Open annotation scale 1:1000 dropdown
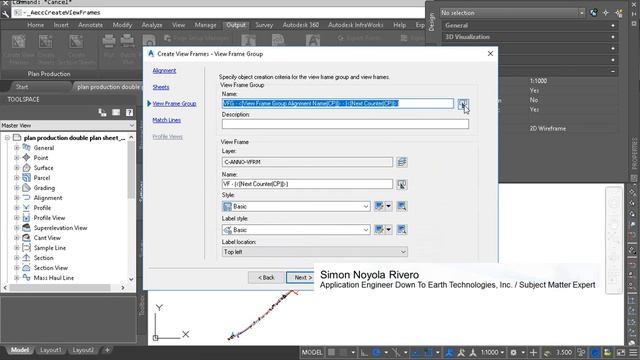This screenshot has height=360, width=640. coord(492,352)
